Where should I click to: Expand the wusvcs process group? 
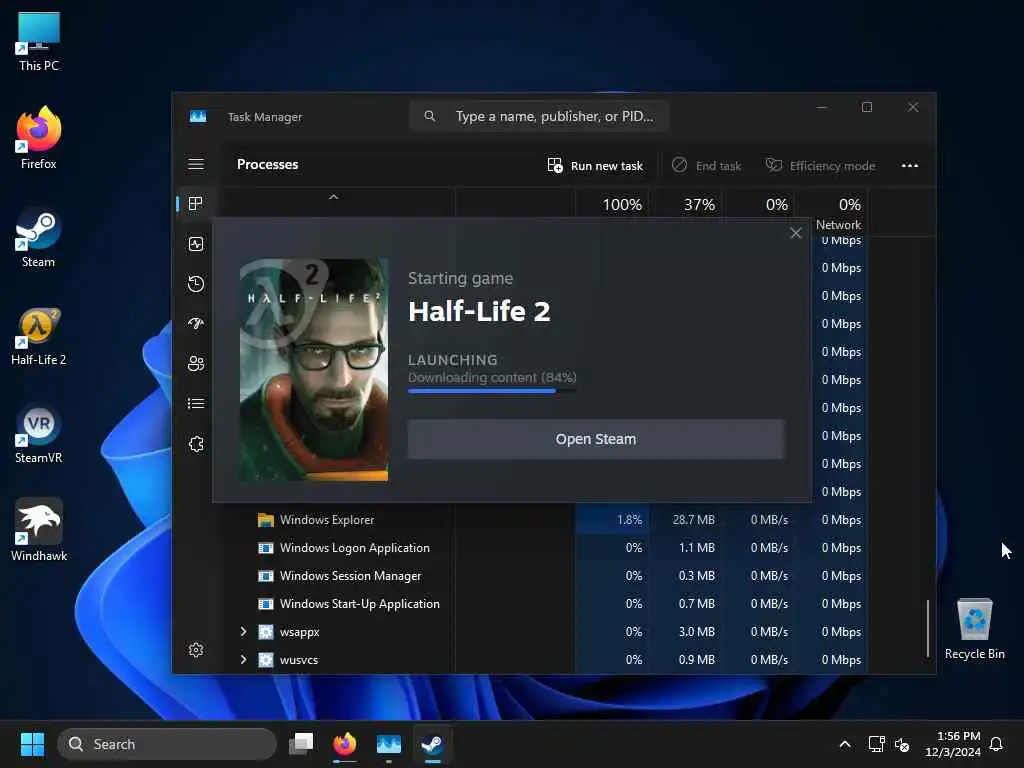click(243, 660)
